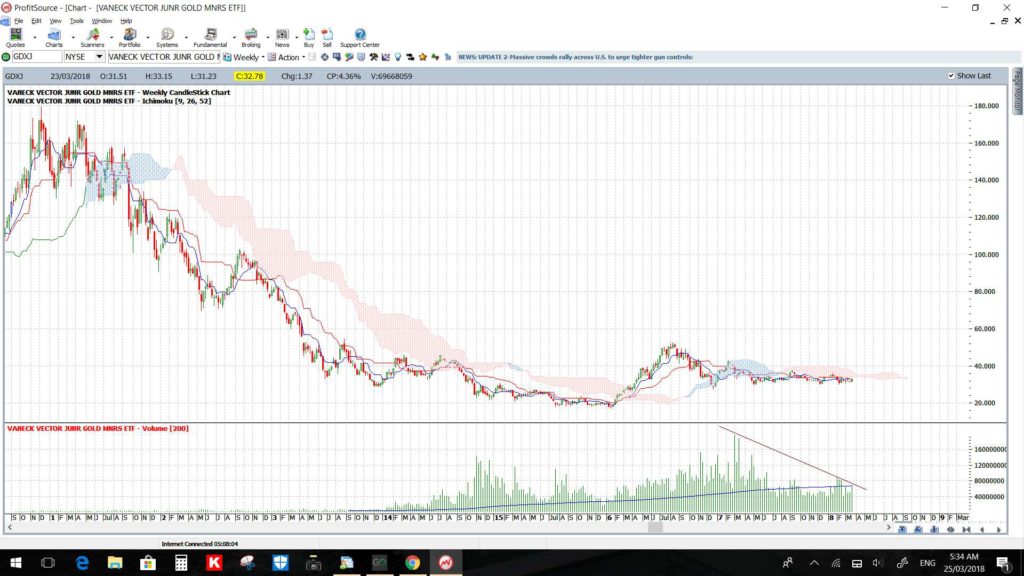The width and height of the screenshot is (1024, 576).
Task: Click the Volume [200] panel label
Action: (98, 428)
